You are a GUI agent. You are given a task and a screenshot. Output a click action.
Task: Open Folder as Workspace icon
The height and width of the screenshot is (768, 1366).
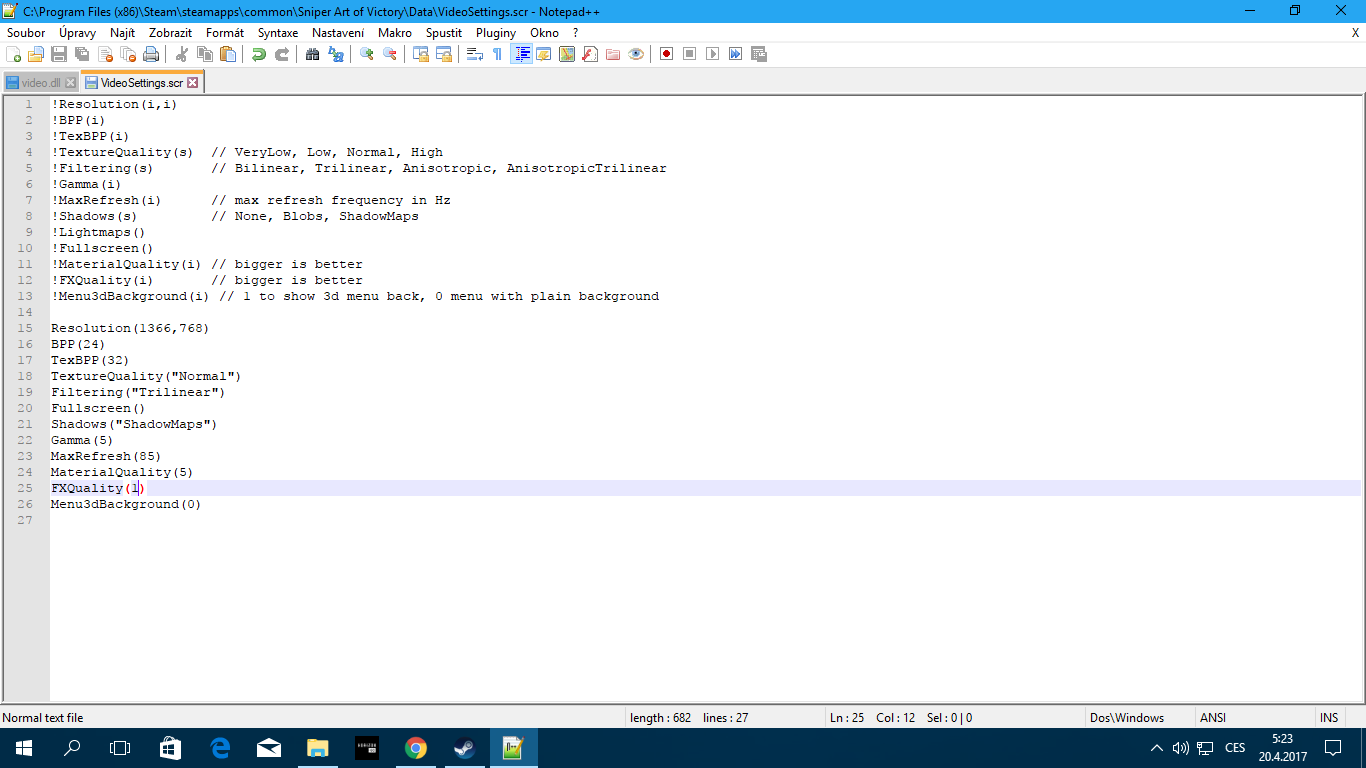point(613,54)
